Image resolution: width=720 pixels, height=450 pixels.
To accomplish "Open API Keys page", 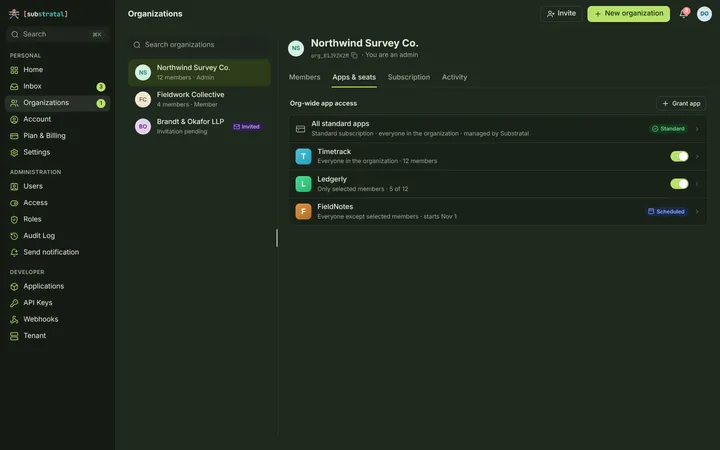I will point(57,303).
